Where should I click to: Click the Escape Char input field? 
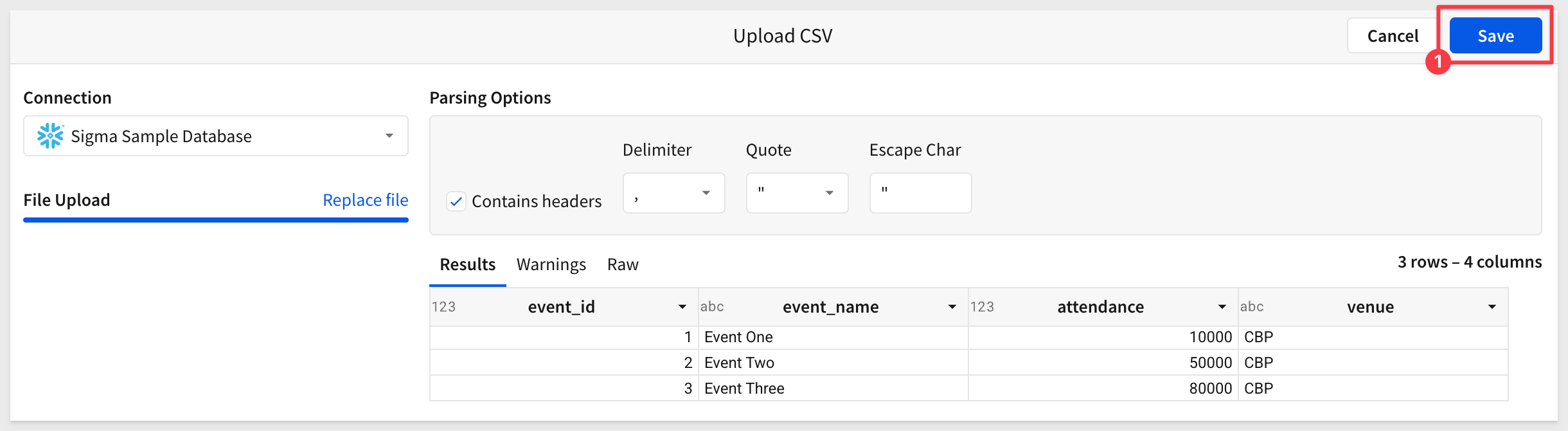coord(921,192)
